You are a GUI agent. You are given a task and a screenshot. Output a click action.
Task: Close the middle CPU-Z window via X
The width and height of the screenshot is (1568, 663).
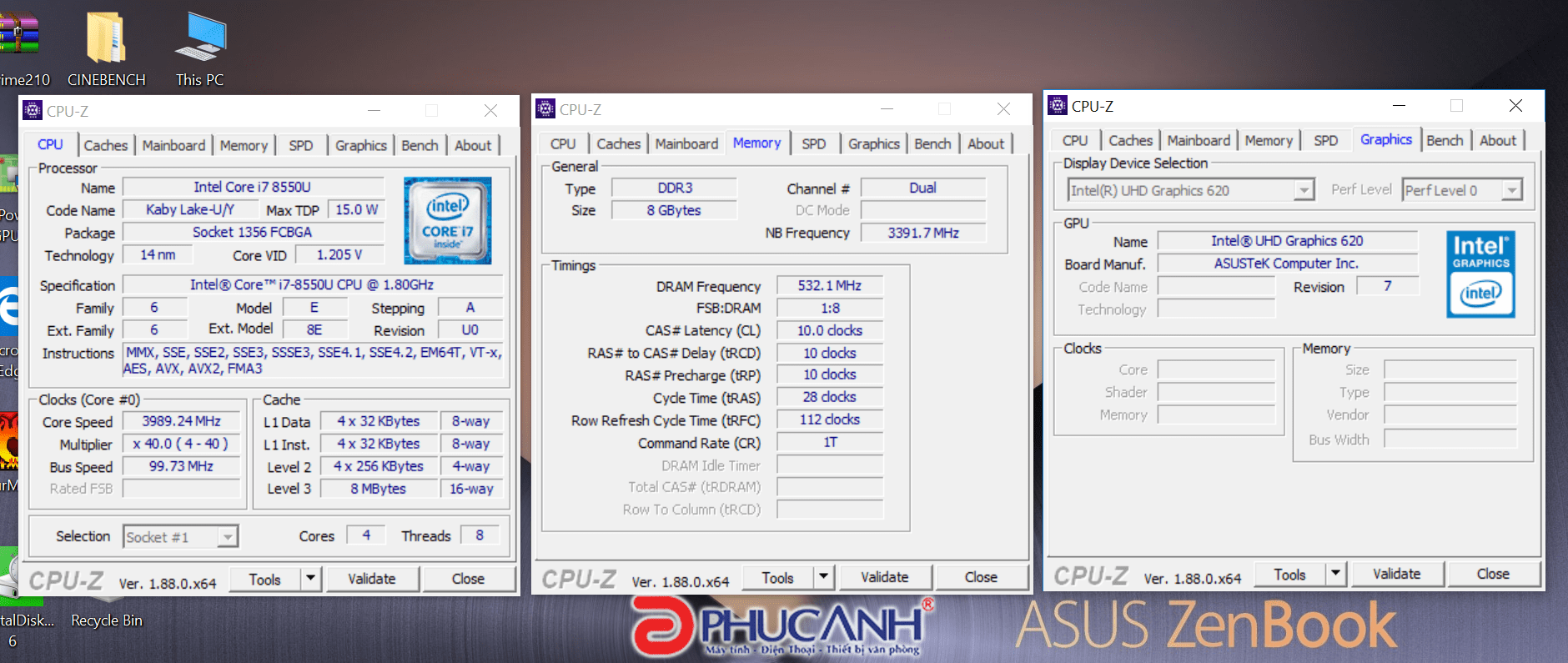point(1003,108)
